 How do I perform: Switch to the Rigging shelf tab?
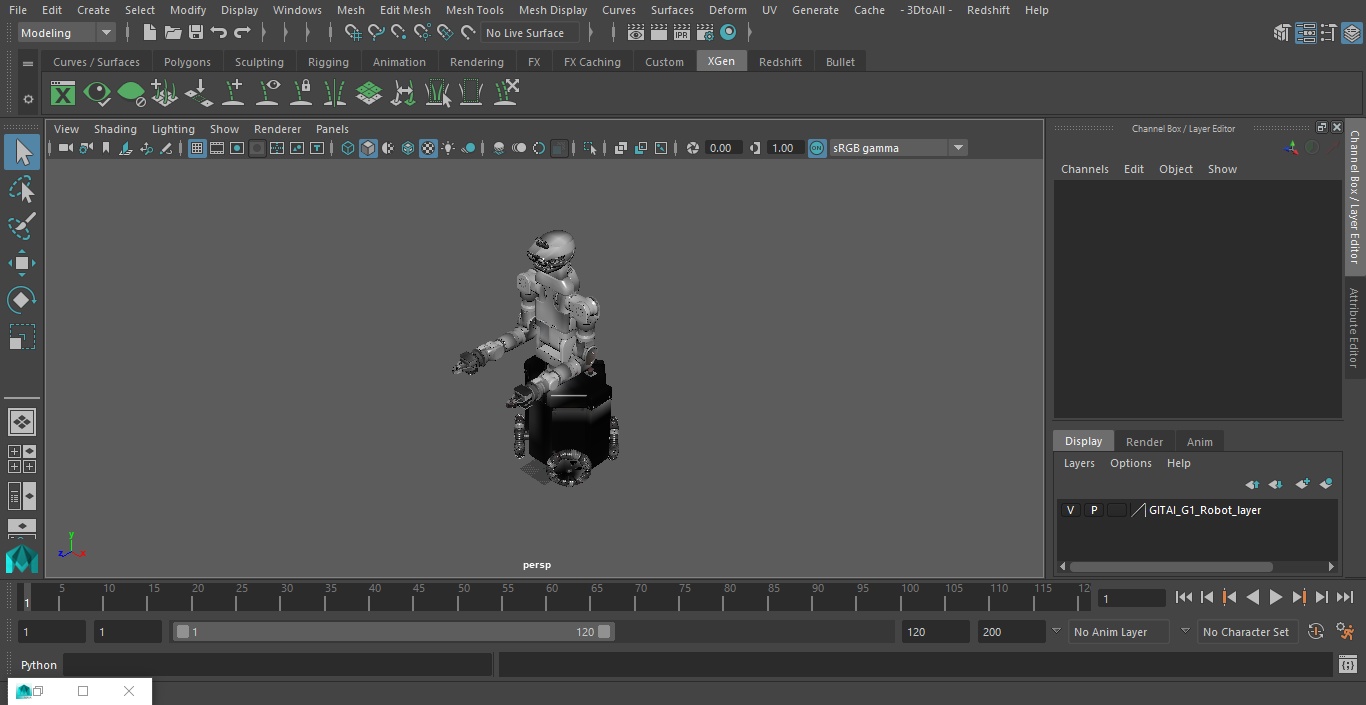click(328, 62)
